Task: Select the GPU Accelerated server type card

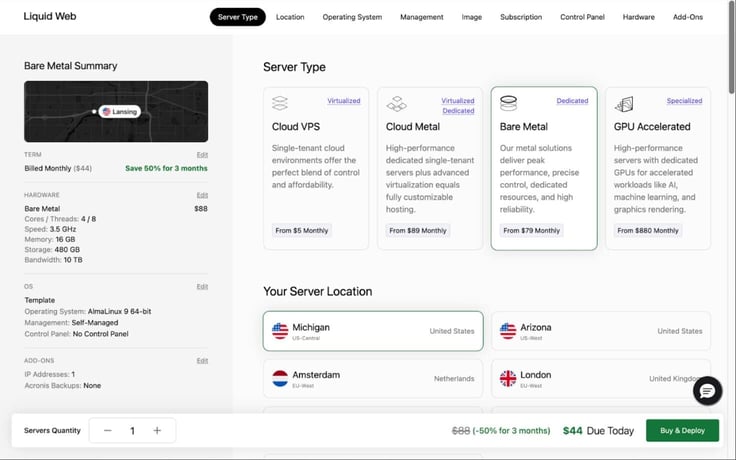Action: (x=658, y=168)
